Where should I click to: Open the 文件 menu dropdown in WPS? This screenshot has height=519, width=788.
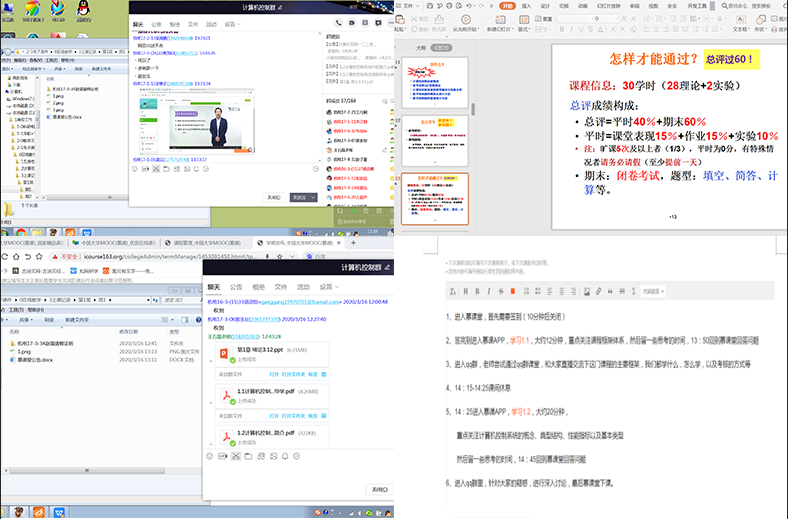tap(411, 6)
